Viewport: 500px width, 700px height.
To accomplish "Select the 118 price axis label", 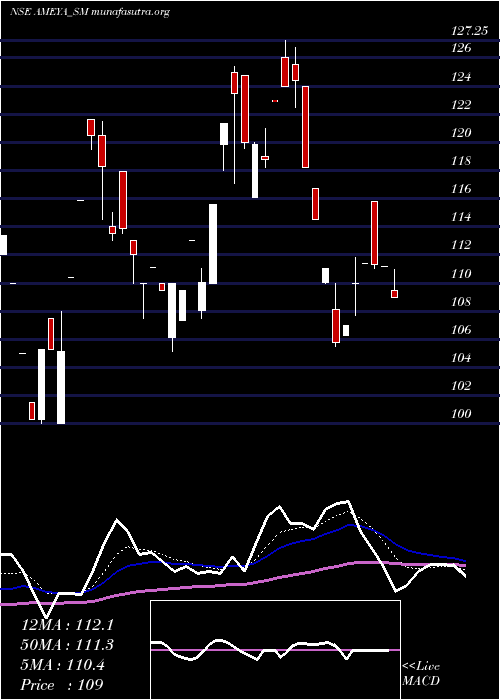I will coord(461,161).
